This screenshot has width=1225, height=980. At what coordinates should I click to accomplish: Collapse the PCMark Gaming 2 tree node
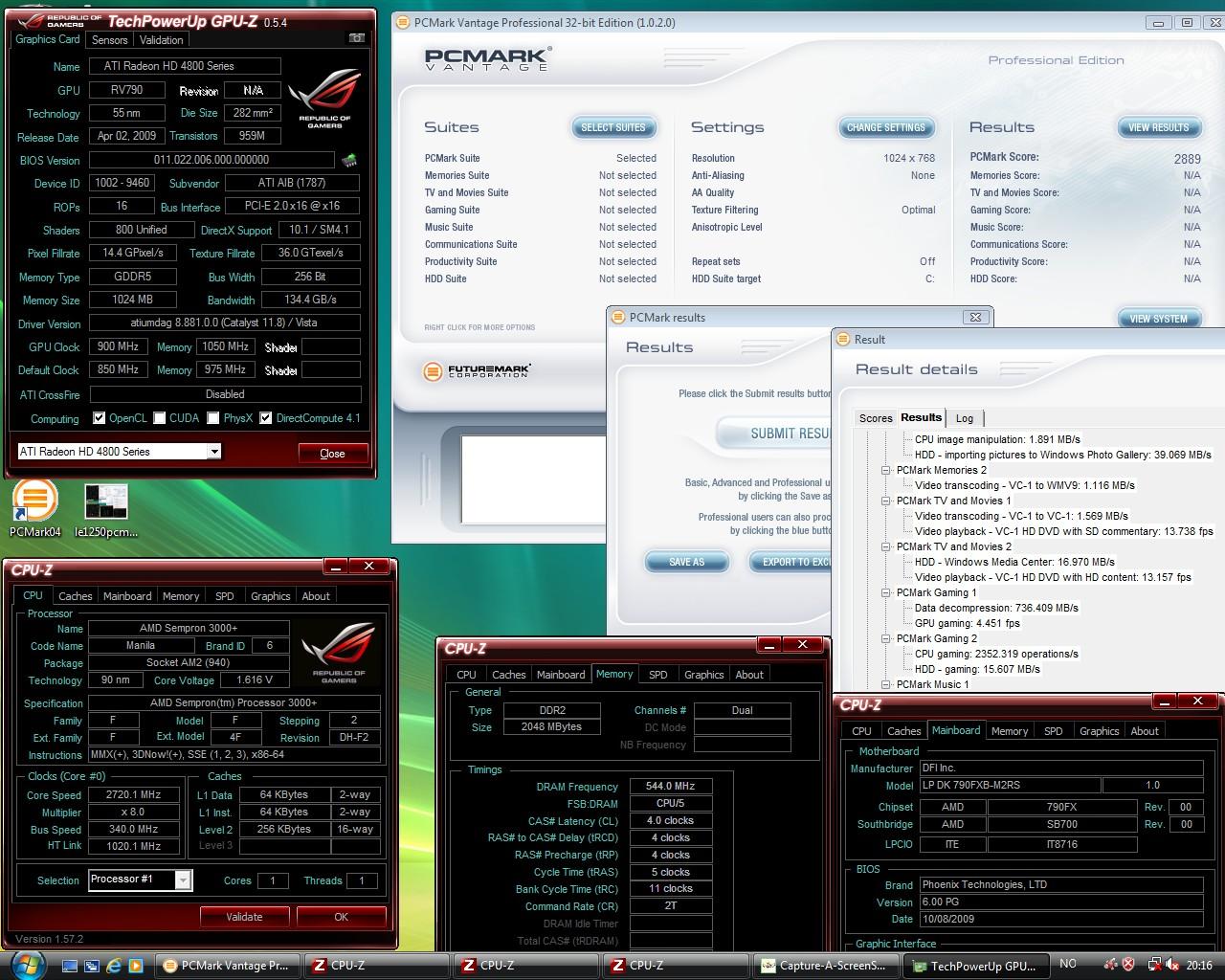[886, 638]
